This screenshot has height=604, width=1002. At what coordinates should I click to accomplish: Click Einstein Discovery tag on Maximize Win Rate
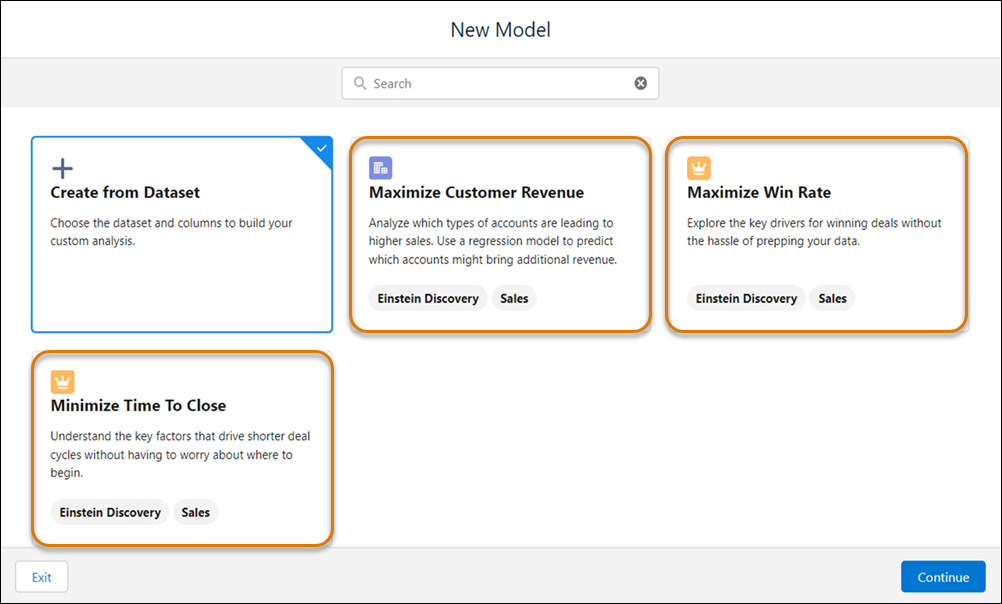[746, 298]
